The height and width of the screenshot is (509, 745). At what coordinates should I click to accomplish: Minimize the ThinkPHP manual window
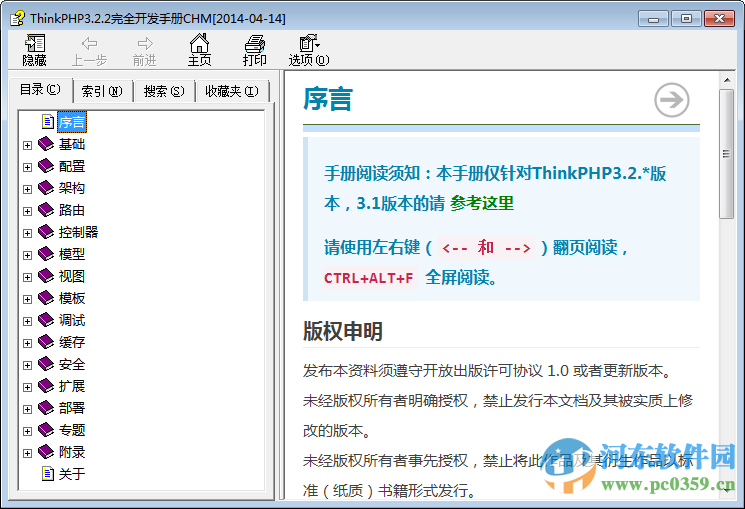coord(654,19)
